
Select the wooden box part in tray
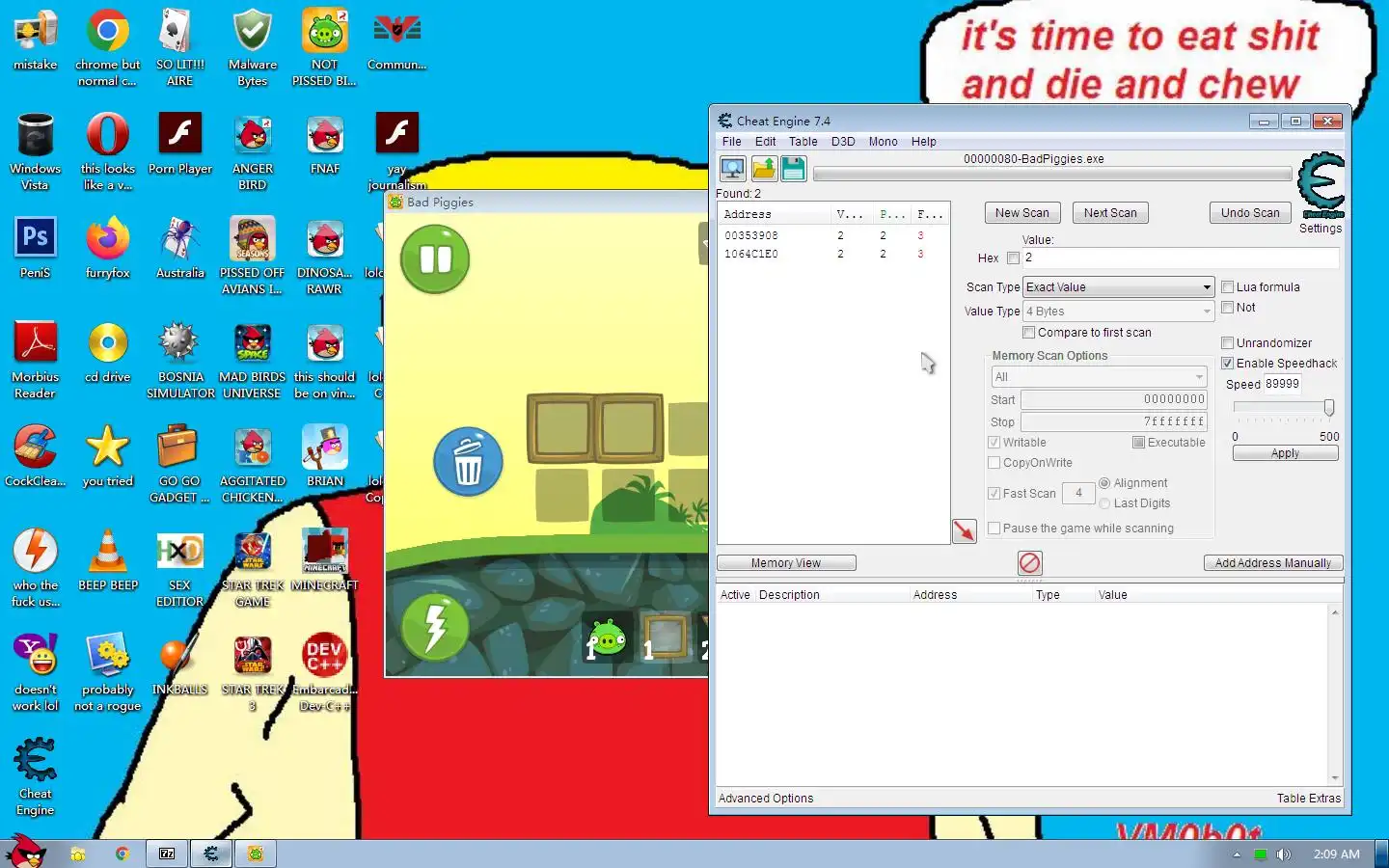pyautogui.click(x=665, y=637)
